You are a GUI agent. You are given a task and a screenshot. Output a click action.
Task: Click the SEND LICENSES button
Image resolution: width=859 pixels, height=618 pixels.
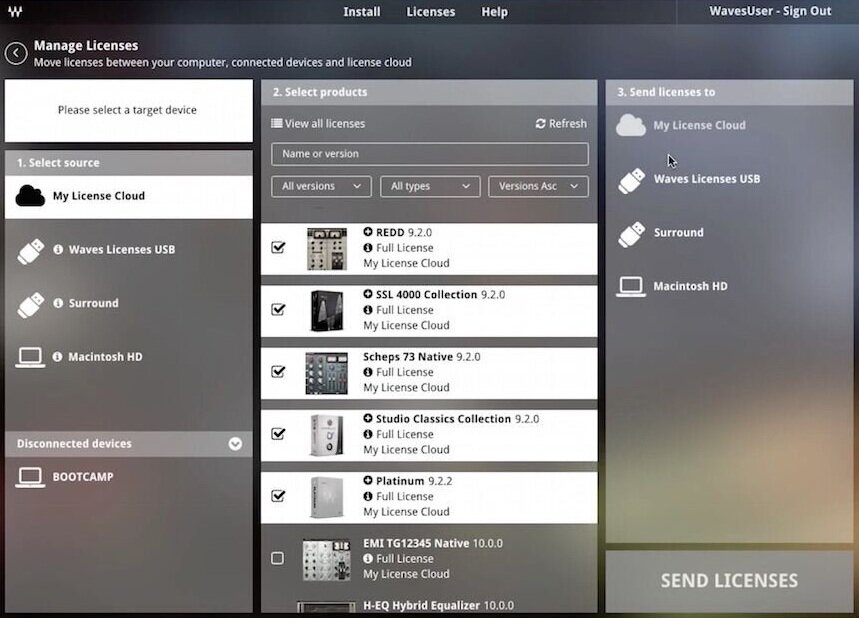point(729,581)
